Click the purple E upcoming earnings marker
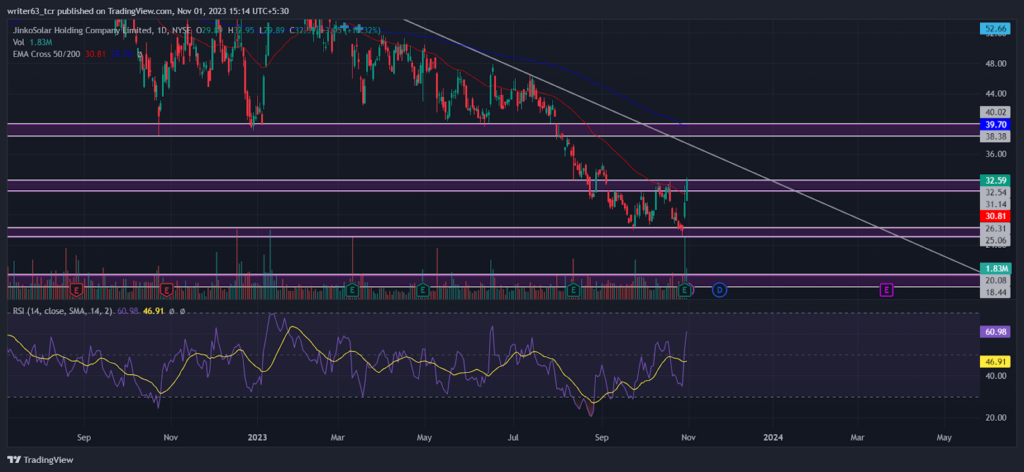Viewport: 1024px width, 472px height. pos(886,289)
